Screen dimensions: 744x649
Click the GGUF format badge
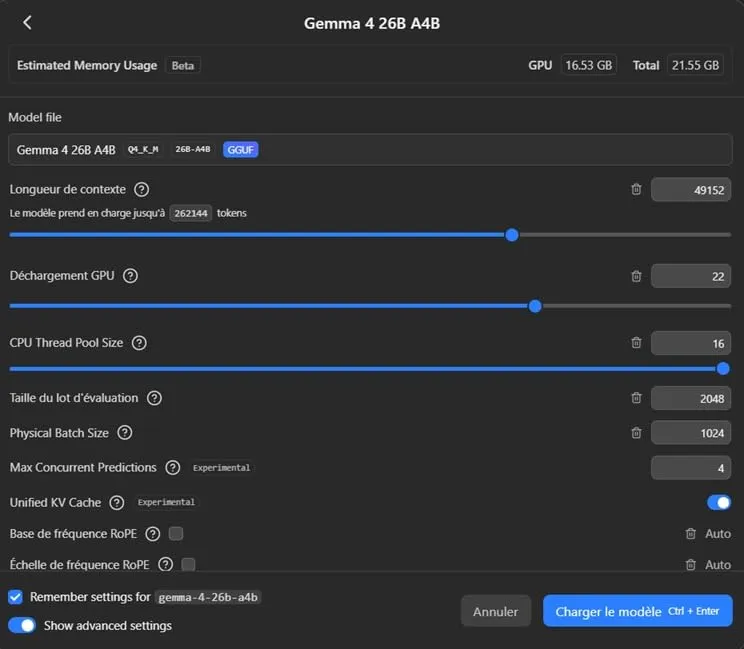[x=241, y=150]
